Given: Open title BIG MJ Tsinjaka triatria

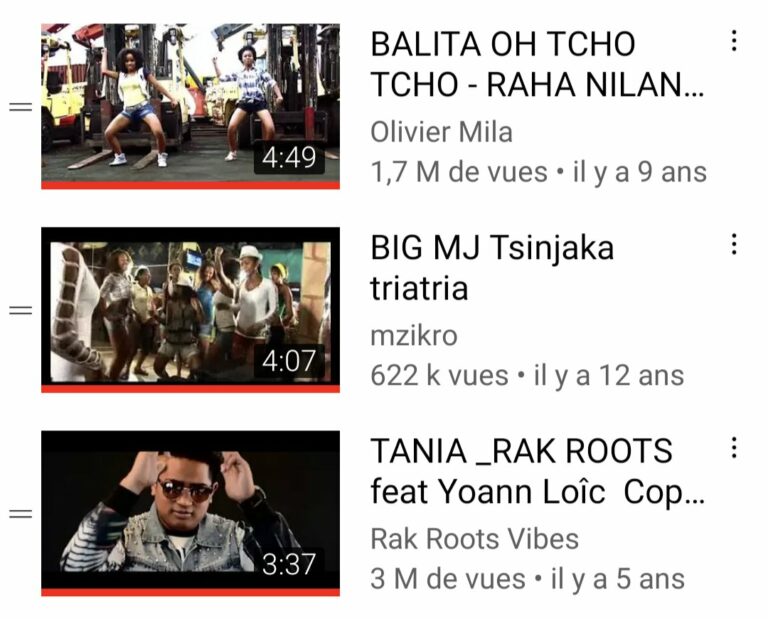Looking at the screenshot, I should (x=492, y=267).
